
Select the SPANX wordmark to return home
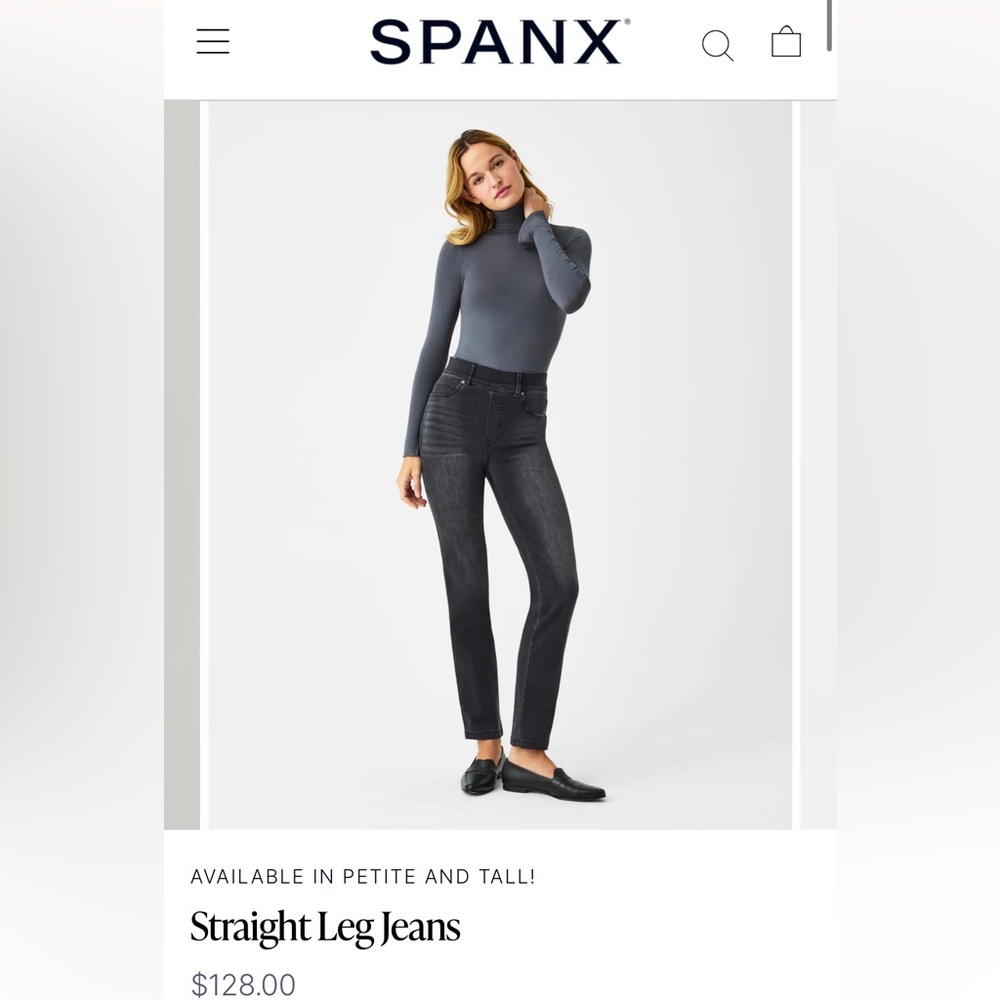tap(497, 42)
